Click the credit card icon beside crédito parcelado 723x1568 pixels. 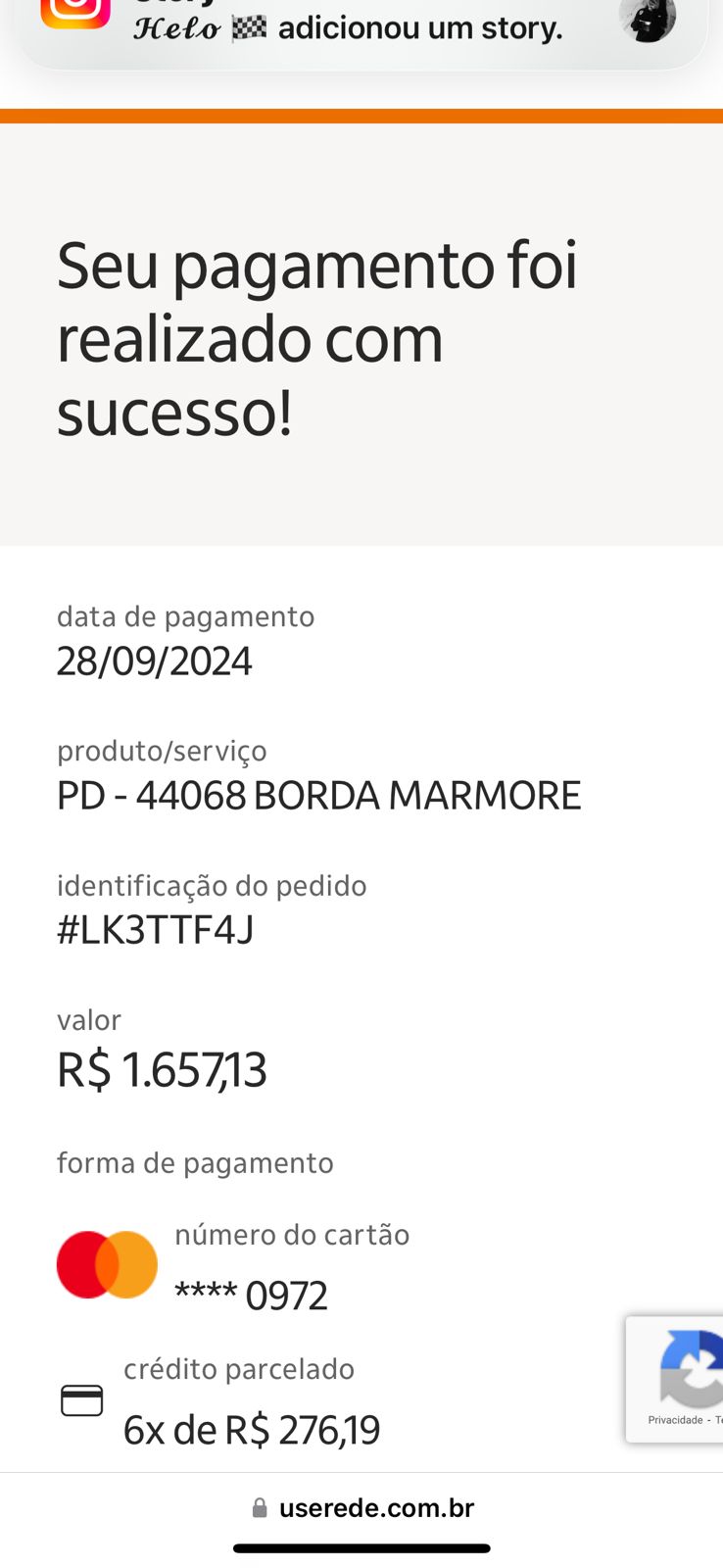[x=82, y=1400]
